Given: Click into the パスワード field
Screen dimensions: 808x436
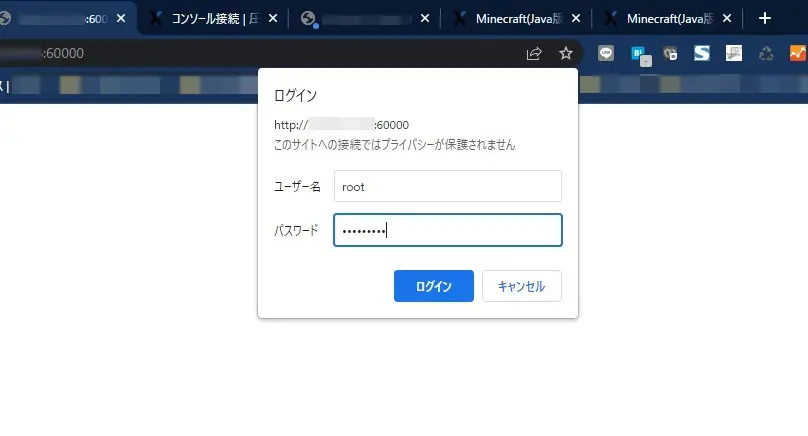Looking at the screenshot, I should (447, 230).
